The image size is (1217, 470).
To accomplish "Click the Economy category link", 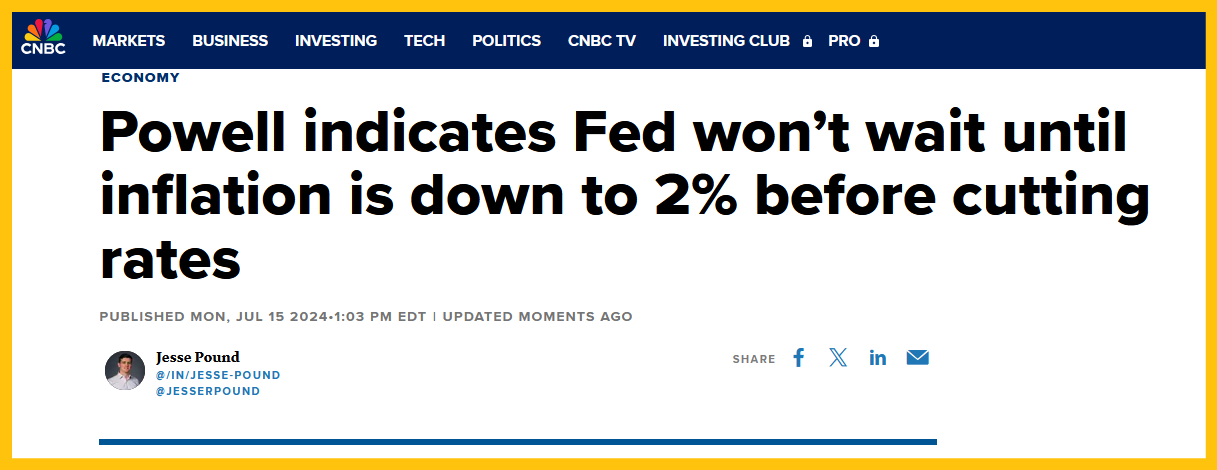I will coord(140,77).
